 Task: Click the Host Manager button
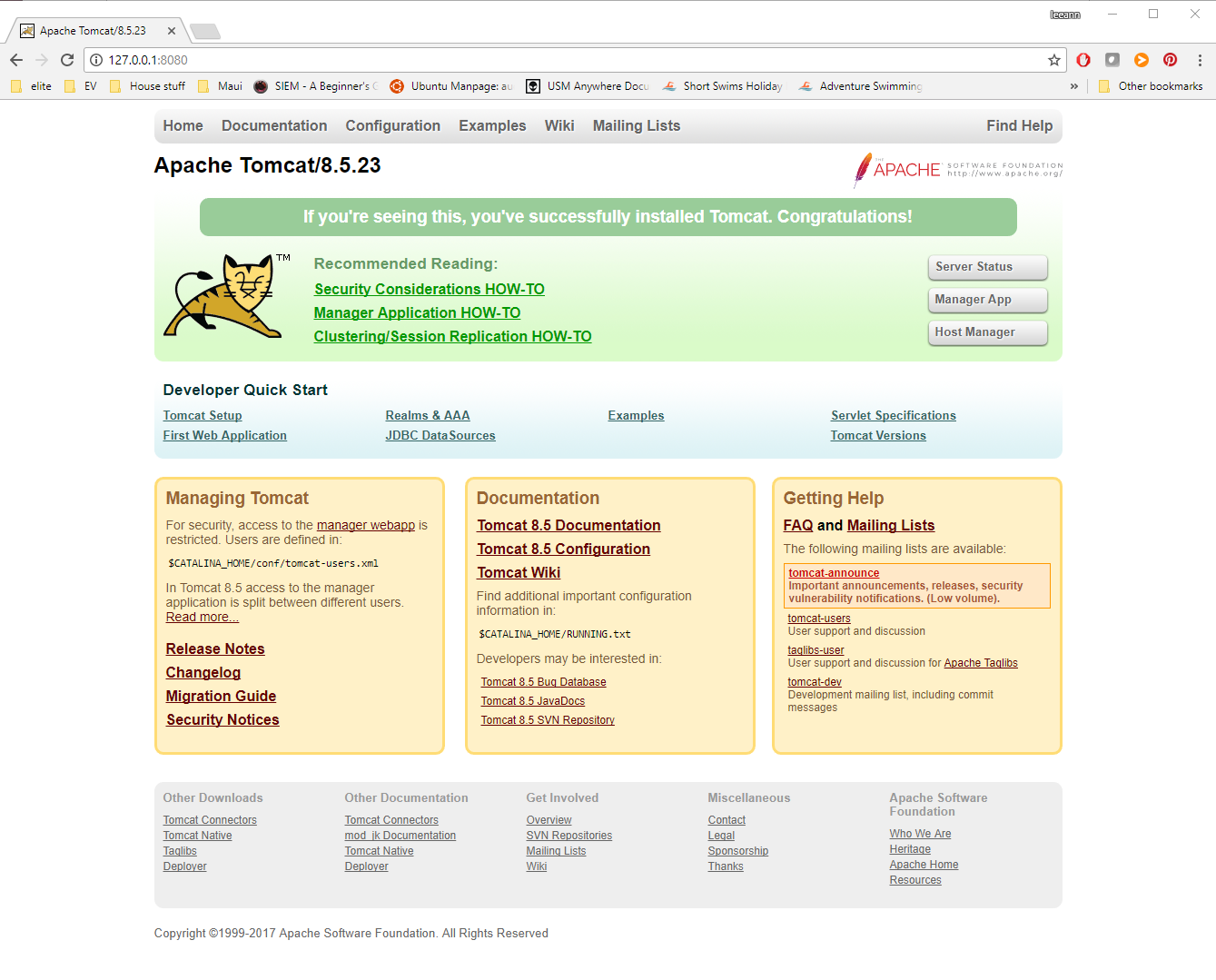click(x=987, y=332)
